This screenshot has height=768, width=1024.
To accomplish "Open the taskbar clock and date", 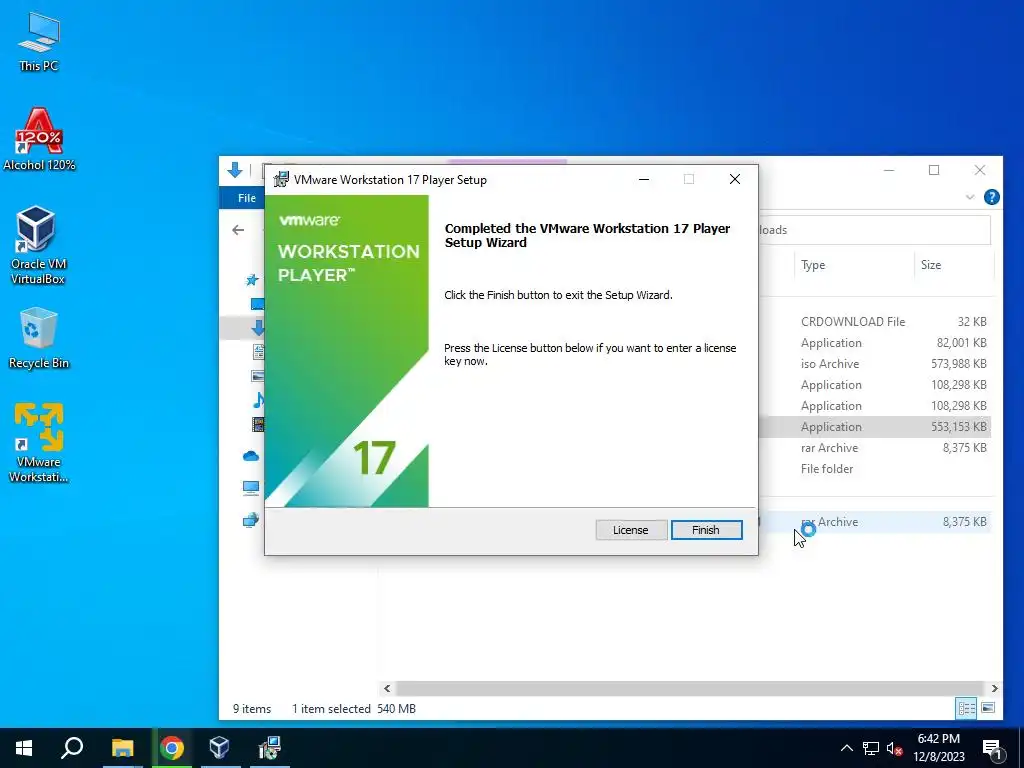I will pos(939,748).
